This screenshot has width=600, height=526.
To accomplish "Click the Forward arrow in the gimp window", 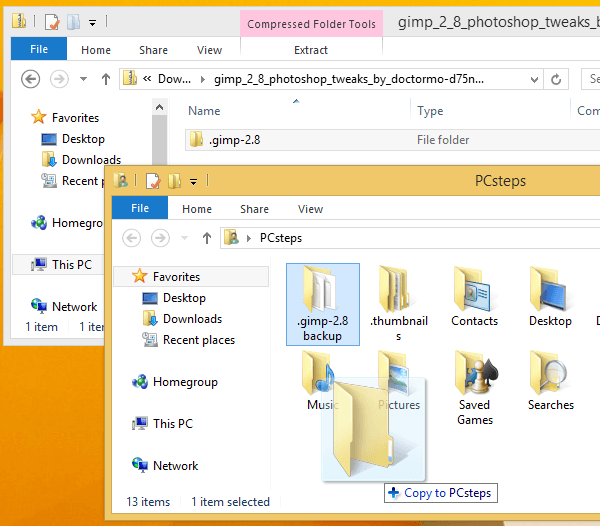I will 59,79.
